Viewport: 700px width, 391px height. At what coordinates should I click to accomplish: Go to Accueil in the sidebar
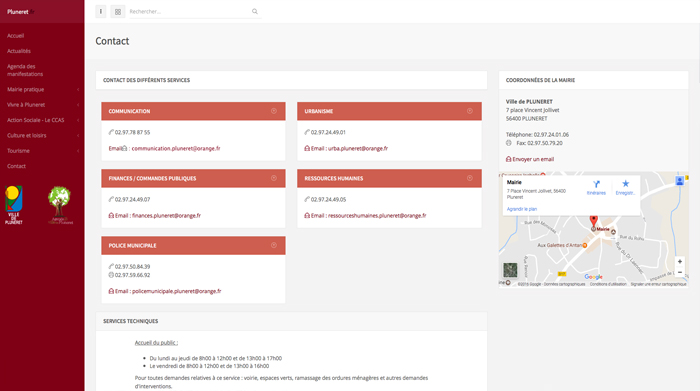tap(16, 36)
